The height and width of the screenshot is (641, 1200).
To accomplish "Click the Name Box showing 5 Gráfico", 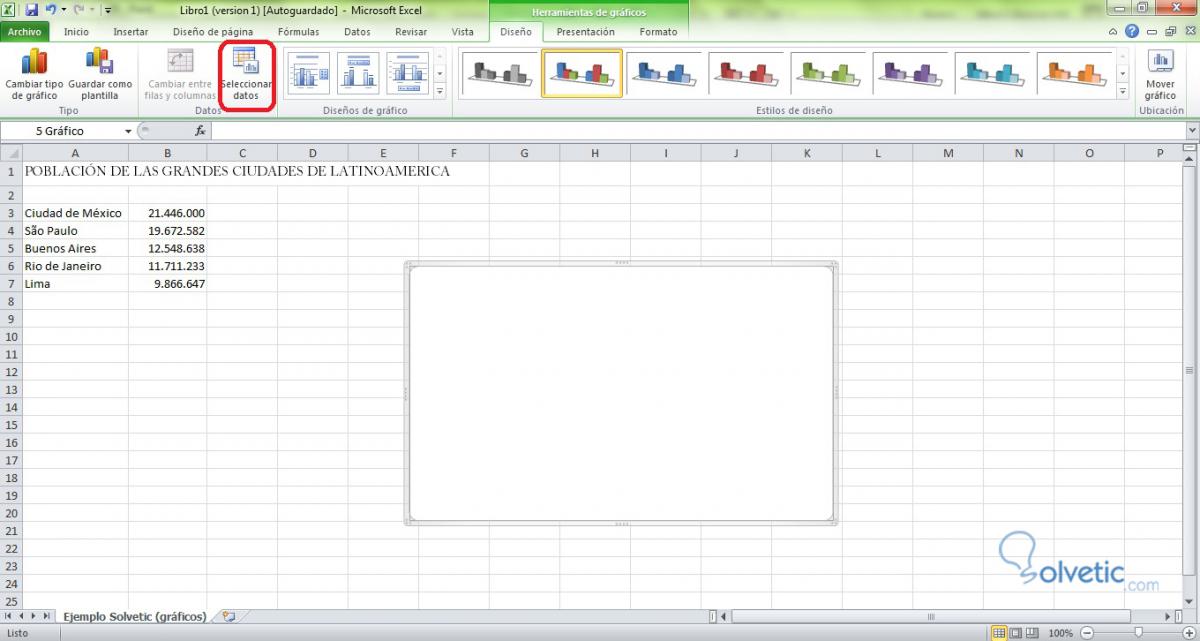I will tap(62, 131).
